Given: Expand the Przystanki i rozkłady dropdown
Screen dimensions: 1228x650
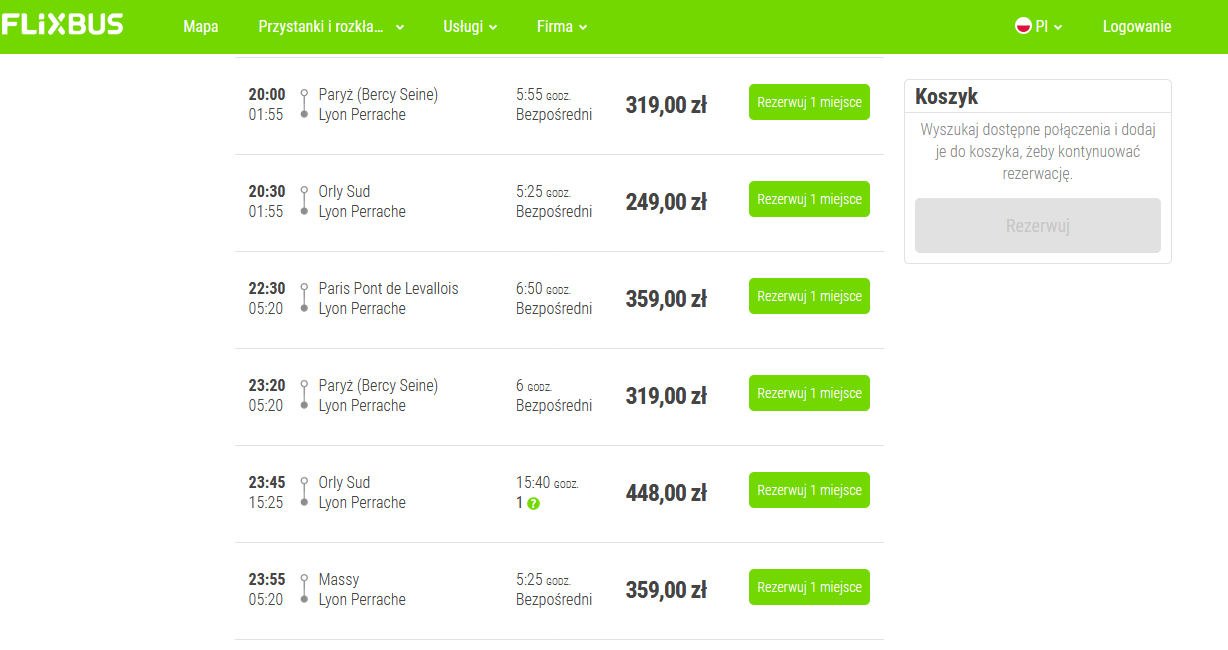Looking at the screenshot, I should [331, 27].
